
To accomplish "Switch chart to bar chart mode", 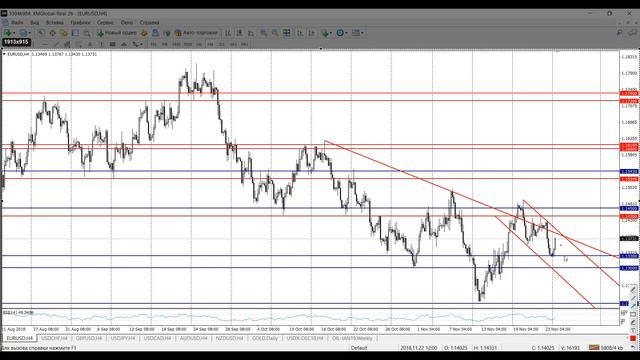I will click(228, 33).
